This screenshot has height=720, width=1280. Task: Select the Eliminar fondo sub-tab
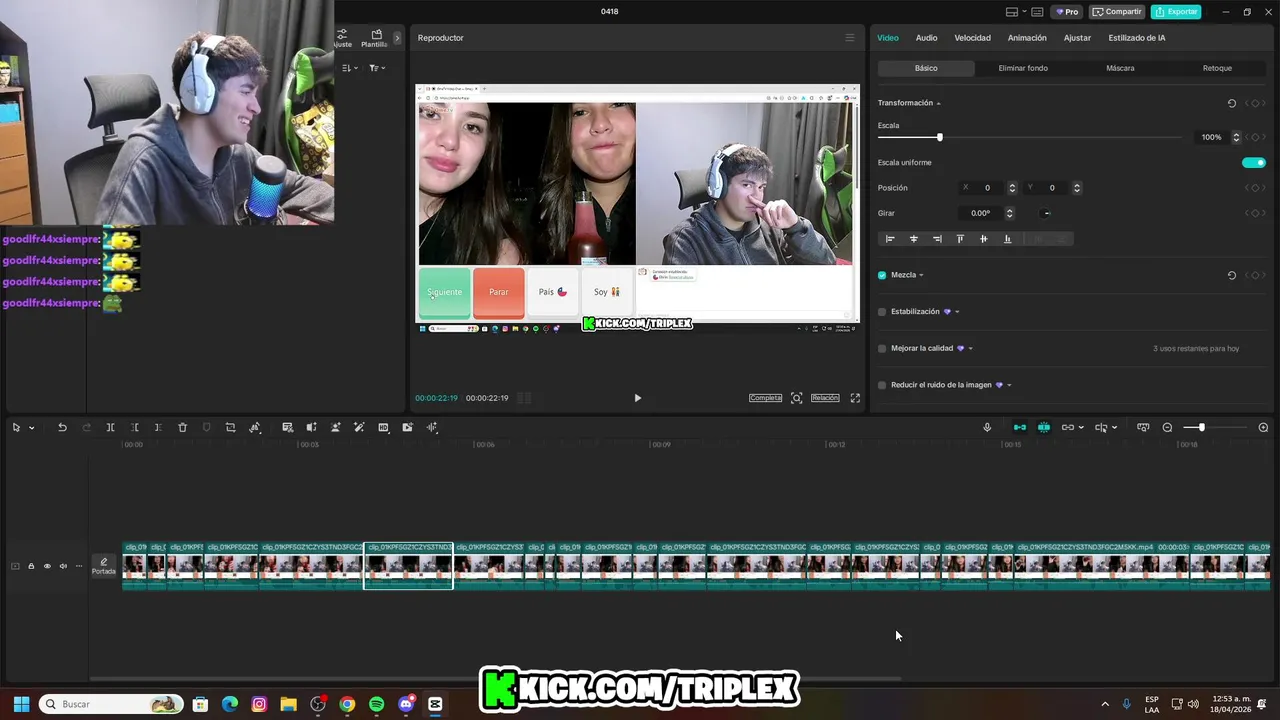[x=1023, y=68]
